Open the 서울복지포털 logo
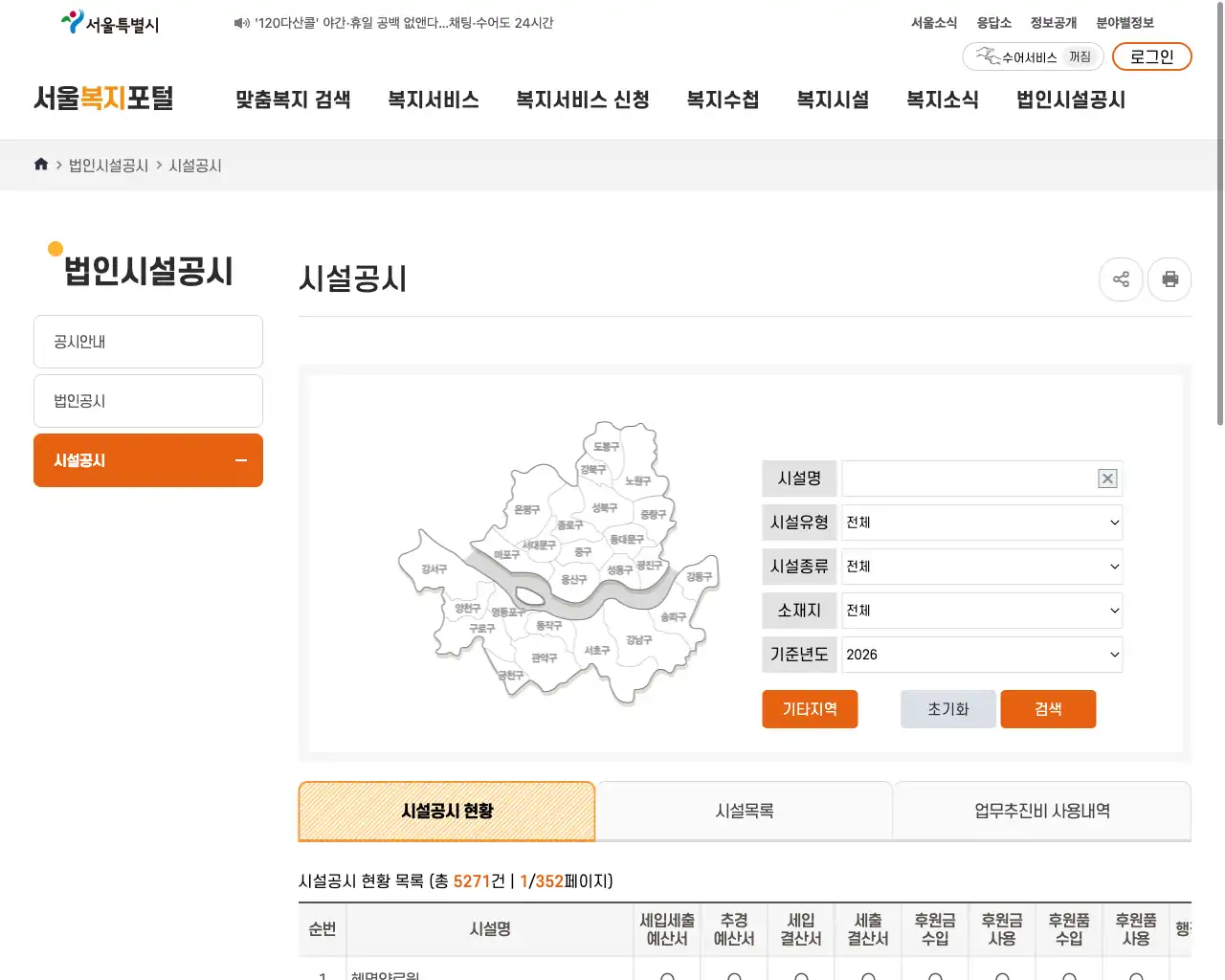This screenshot has height=980, width=1225. [x=103, y=98]
